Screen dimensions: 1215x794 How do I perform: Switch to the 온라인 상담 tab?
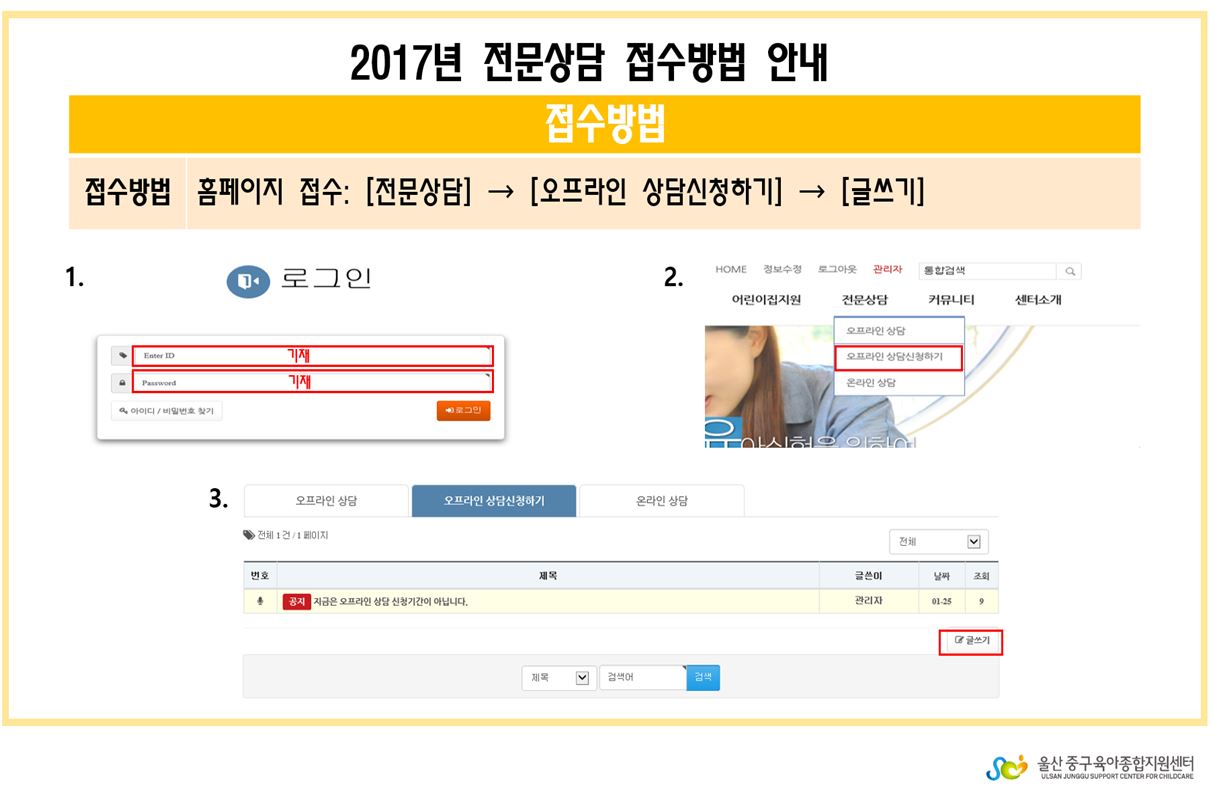pos(661,501)
